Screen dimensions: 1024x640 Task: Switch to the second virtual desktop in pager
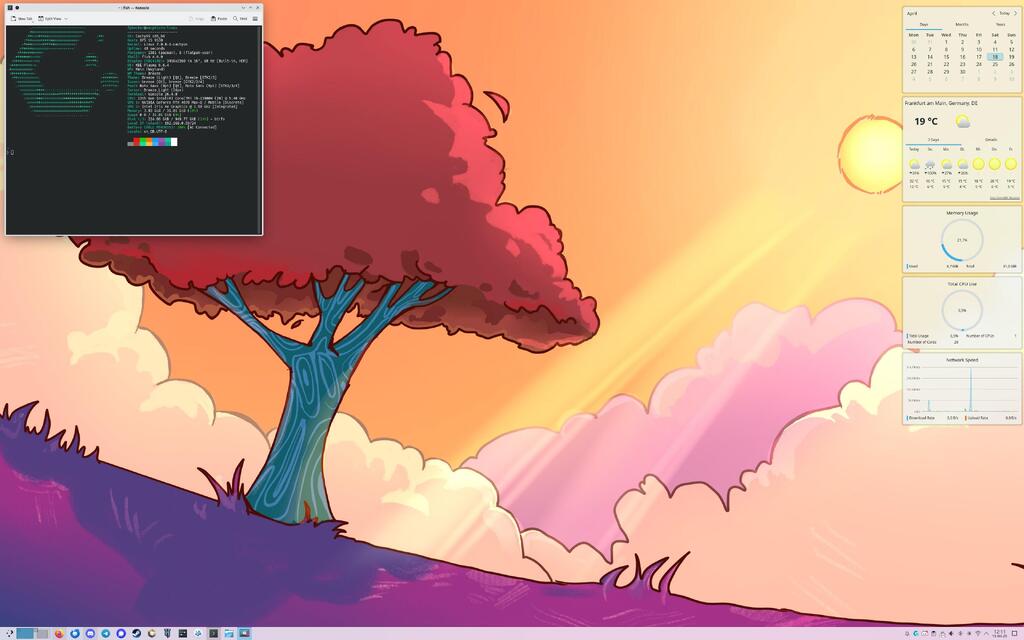(42, 633)
